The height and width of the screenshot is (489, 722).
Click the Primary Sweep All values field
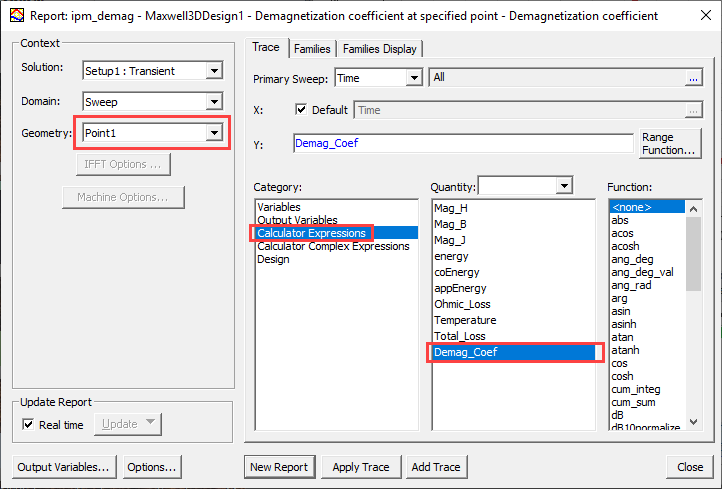(x=557, y=77)
